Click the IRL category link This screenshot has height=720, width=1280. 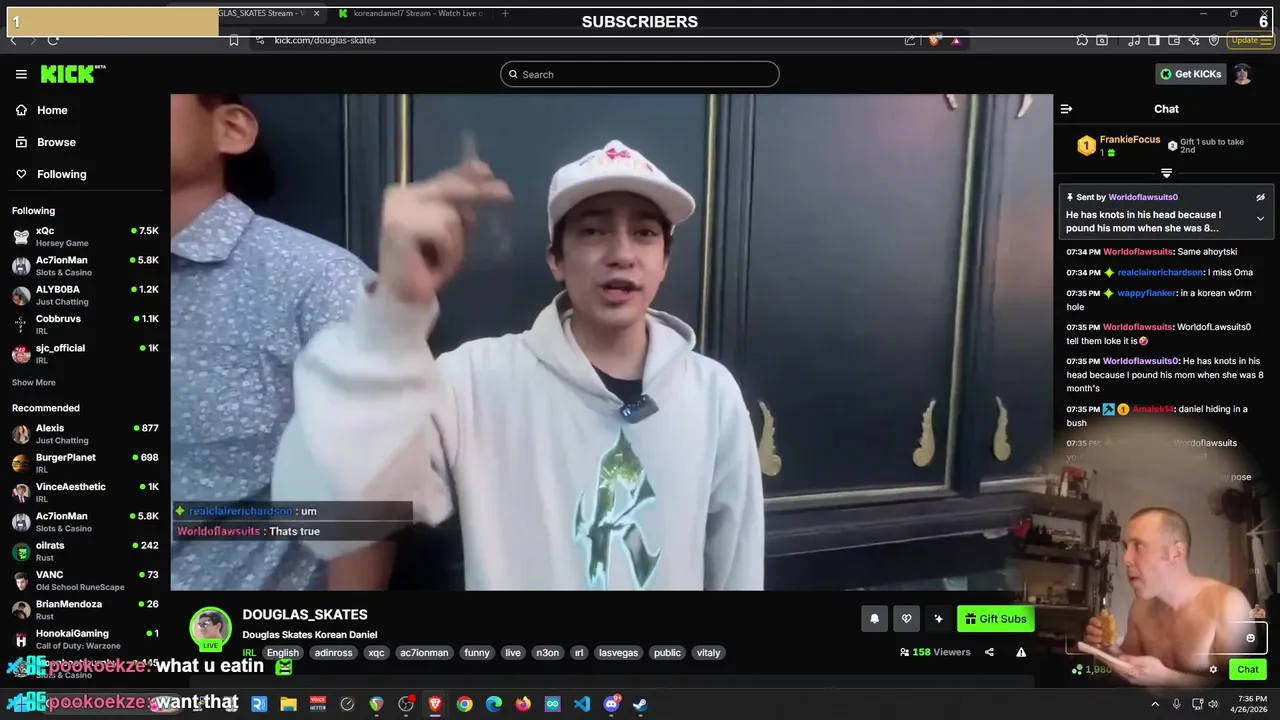pos(249,653)
